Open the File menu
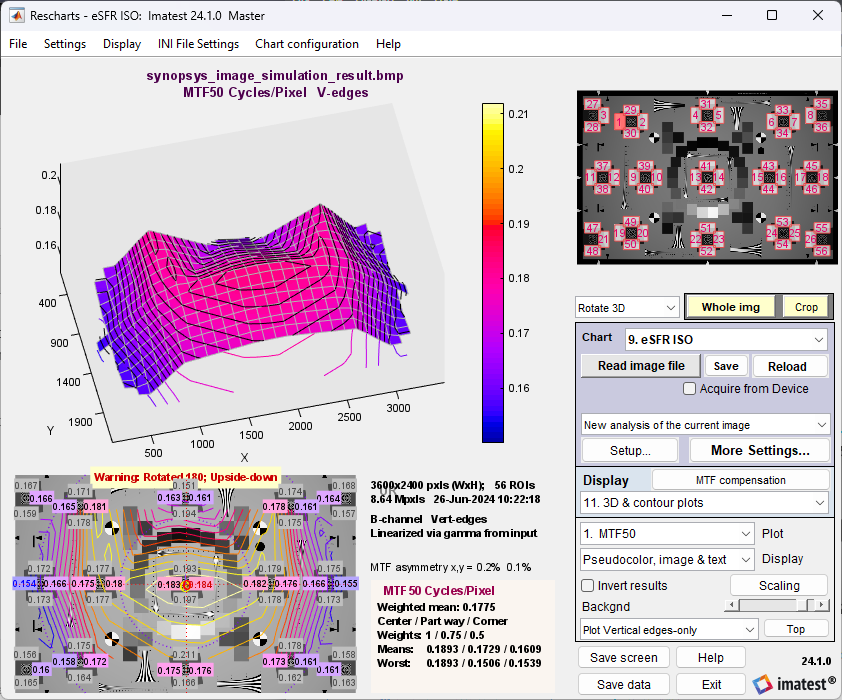 (18, 44)
